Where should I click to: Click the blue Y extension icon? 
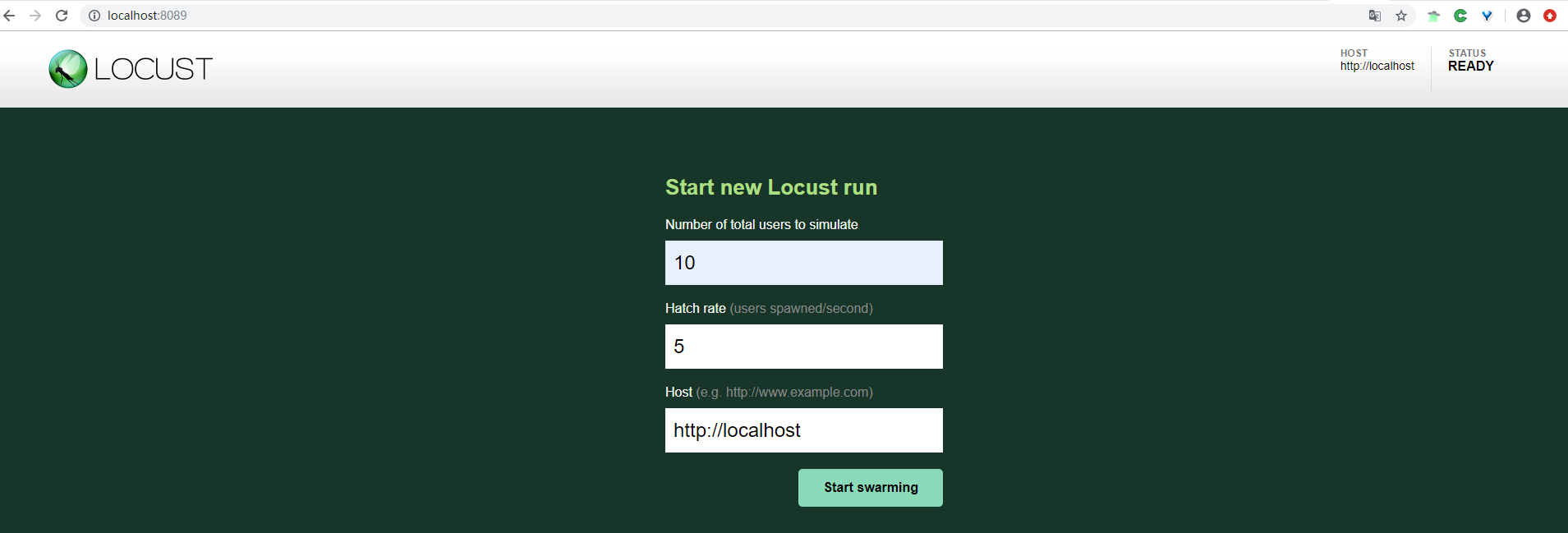click(1487, 16)
